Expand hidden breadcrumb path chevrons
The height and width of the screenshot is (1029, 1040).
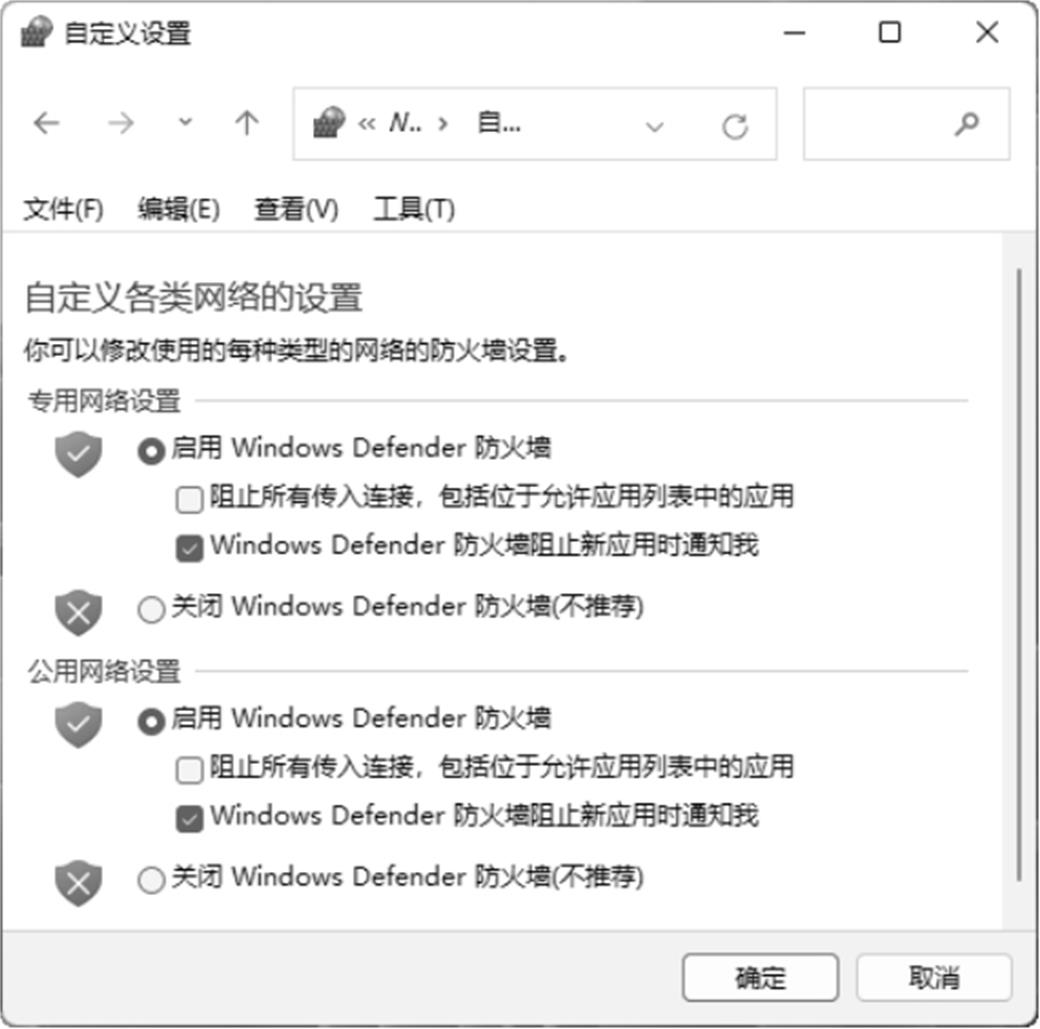(367, 123)
